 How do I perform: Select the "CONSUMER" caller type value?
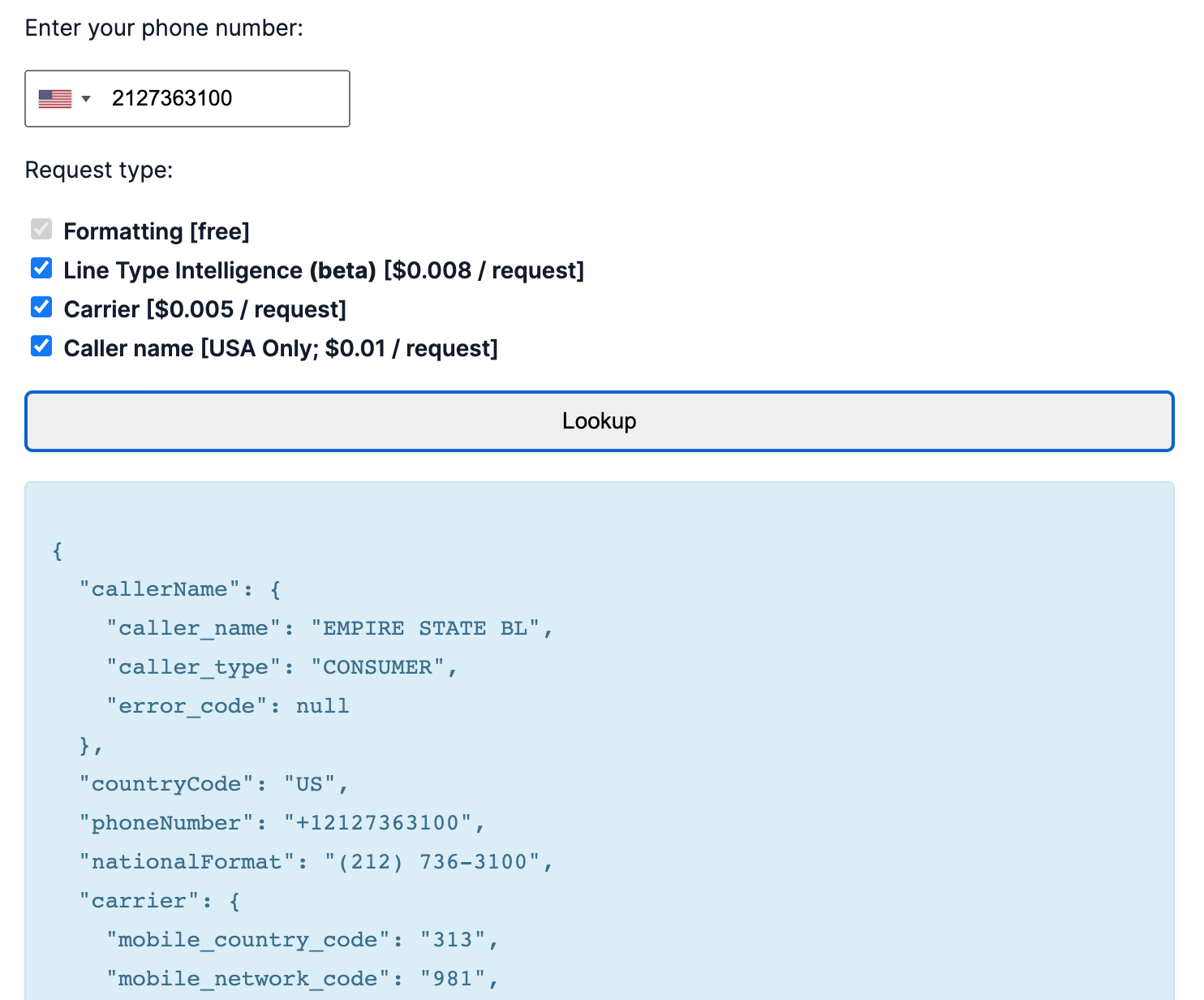click(x=378, y=667)
